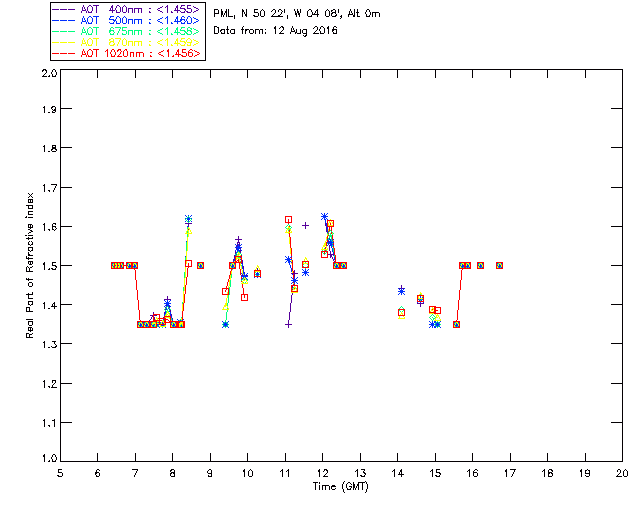Image resolution: width=640 pixels, height=512 pixels.
Task: Click the x-axis tick label 9
Action: [210, 473]
